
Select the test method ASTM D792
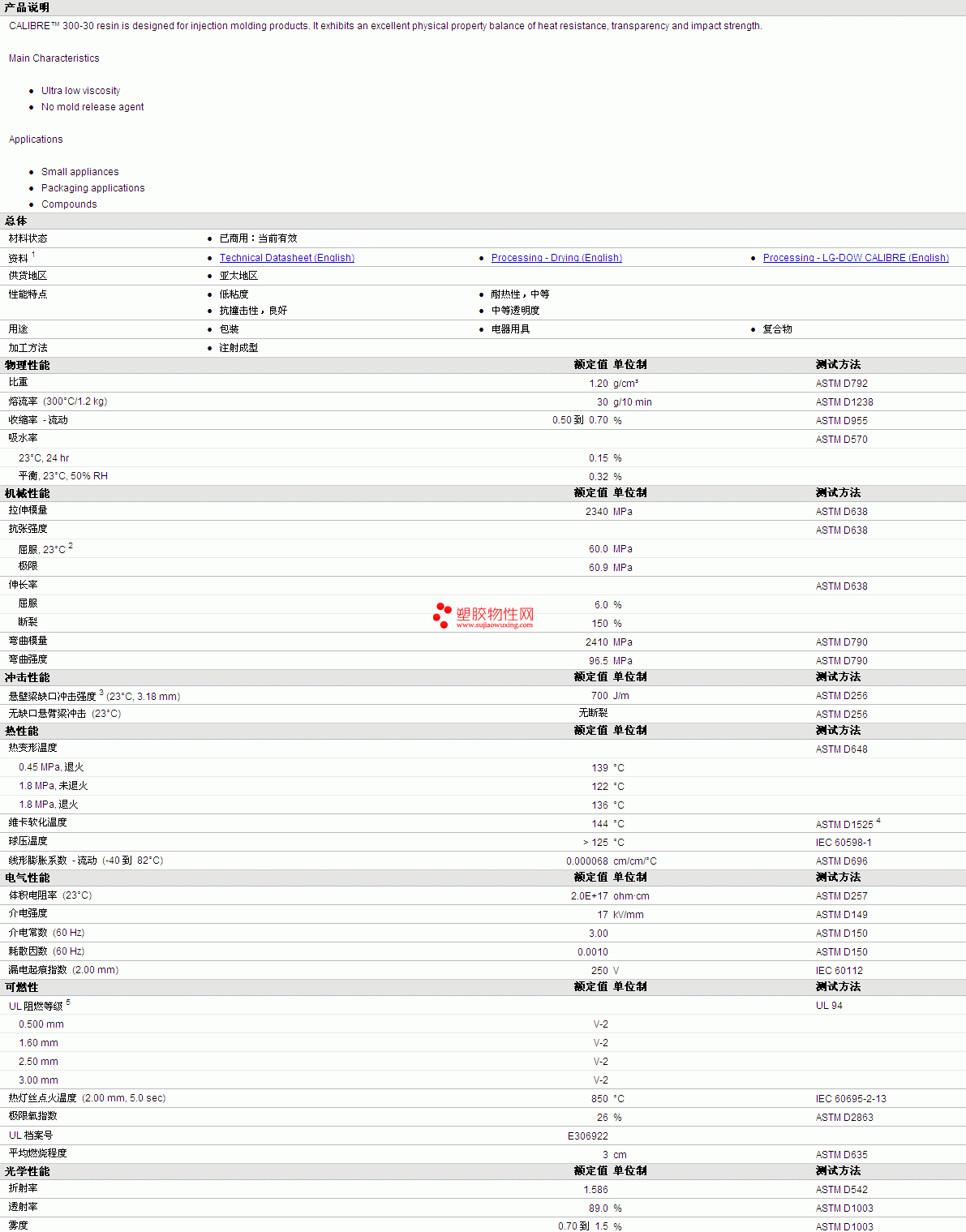pos(841,384)
